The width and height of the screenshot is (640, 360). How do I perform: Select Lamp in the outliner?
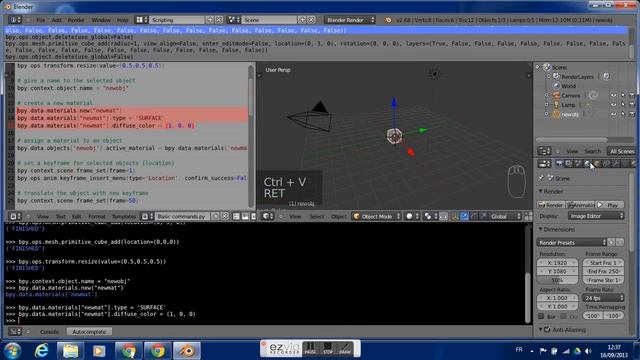click(568, 105)
